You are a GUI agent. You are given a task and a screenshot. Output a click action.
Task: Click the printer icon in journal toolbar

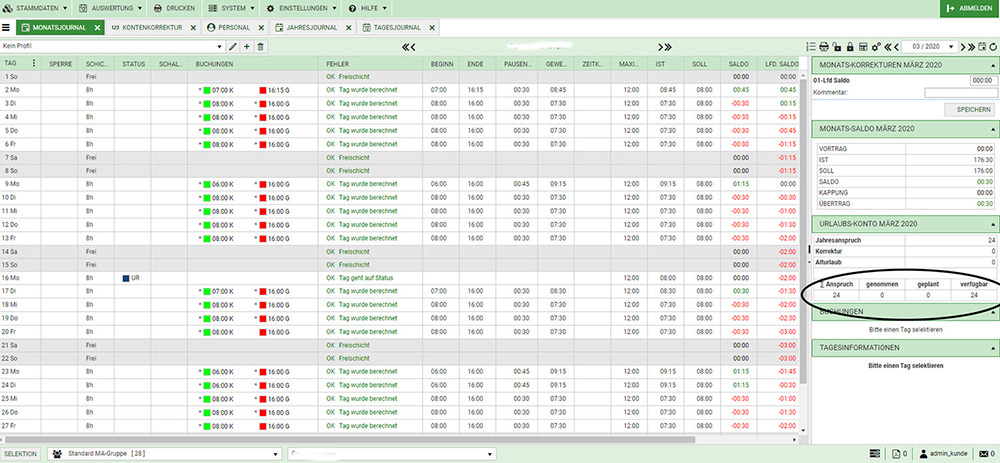click(x=824, y=47)
